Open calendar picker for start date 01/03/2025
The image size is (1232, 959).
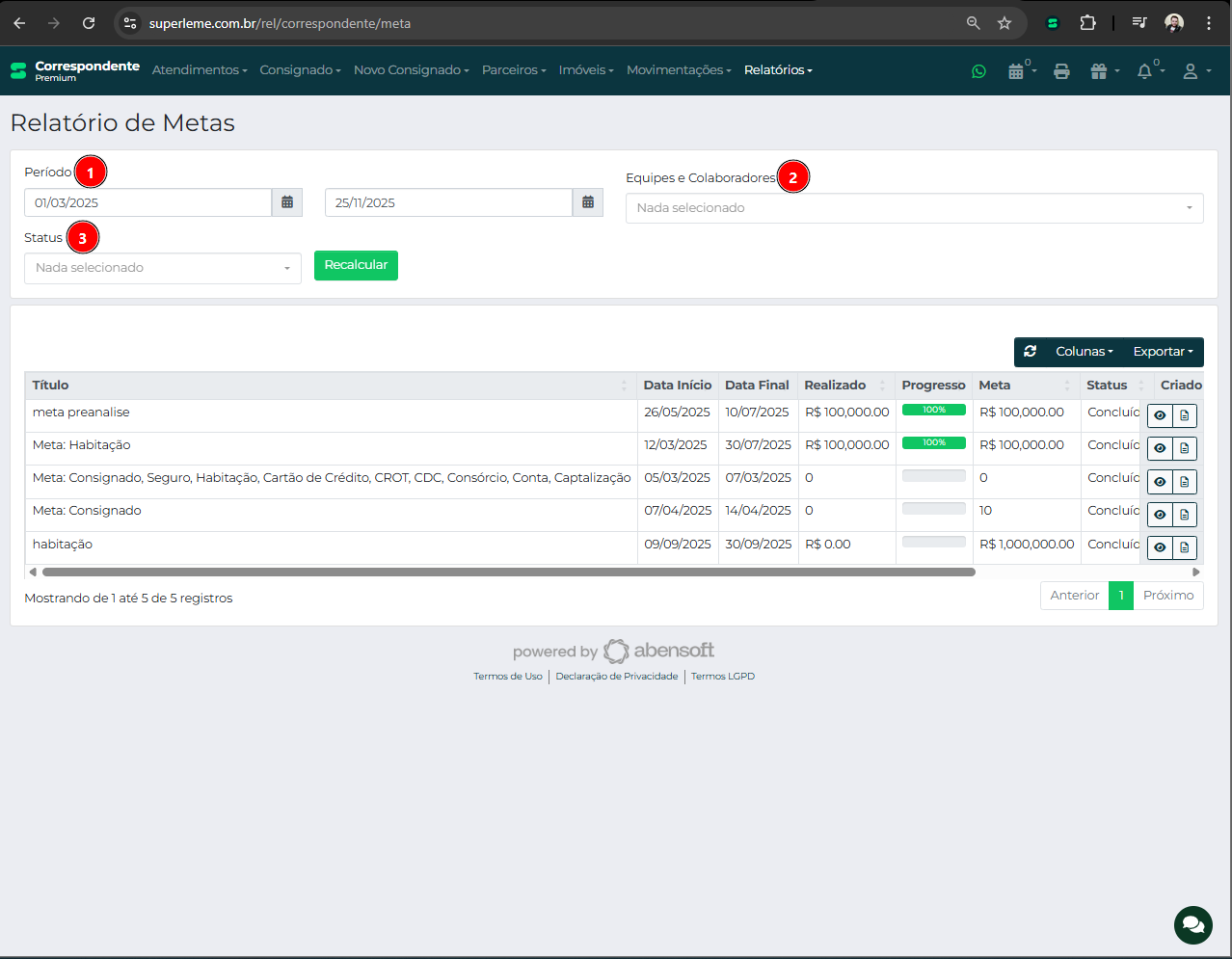click(x=287, y=202)
